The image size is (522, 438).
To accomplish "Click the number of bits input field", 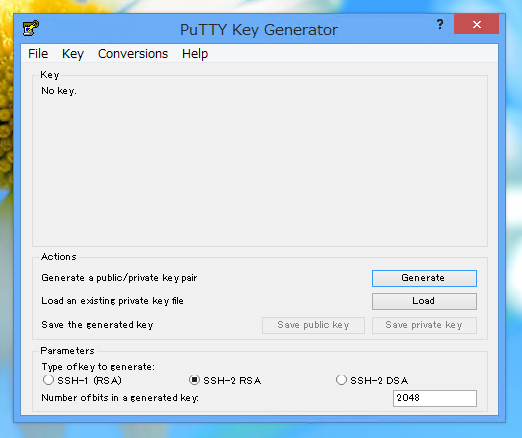I will [x=435, y=398].
